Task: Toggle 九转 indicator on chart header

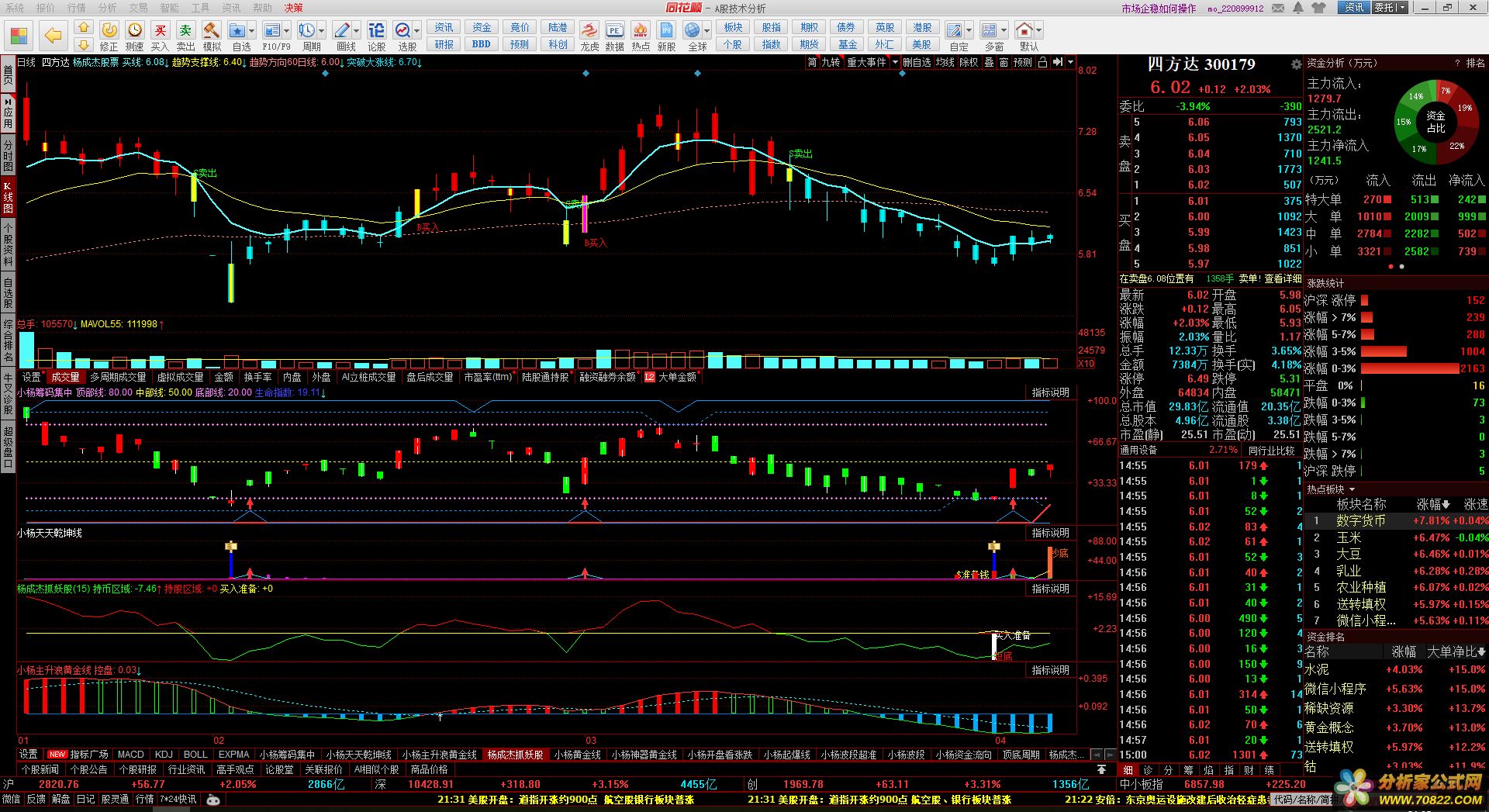Action: pos(831,62)
